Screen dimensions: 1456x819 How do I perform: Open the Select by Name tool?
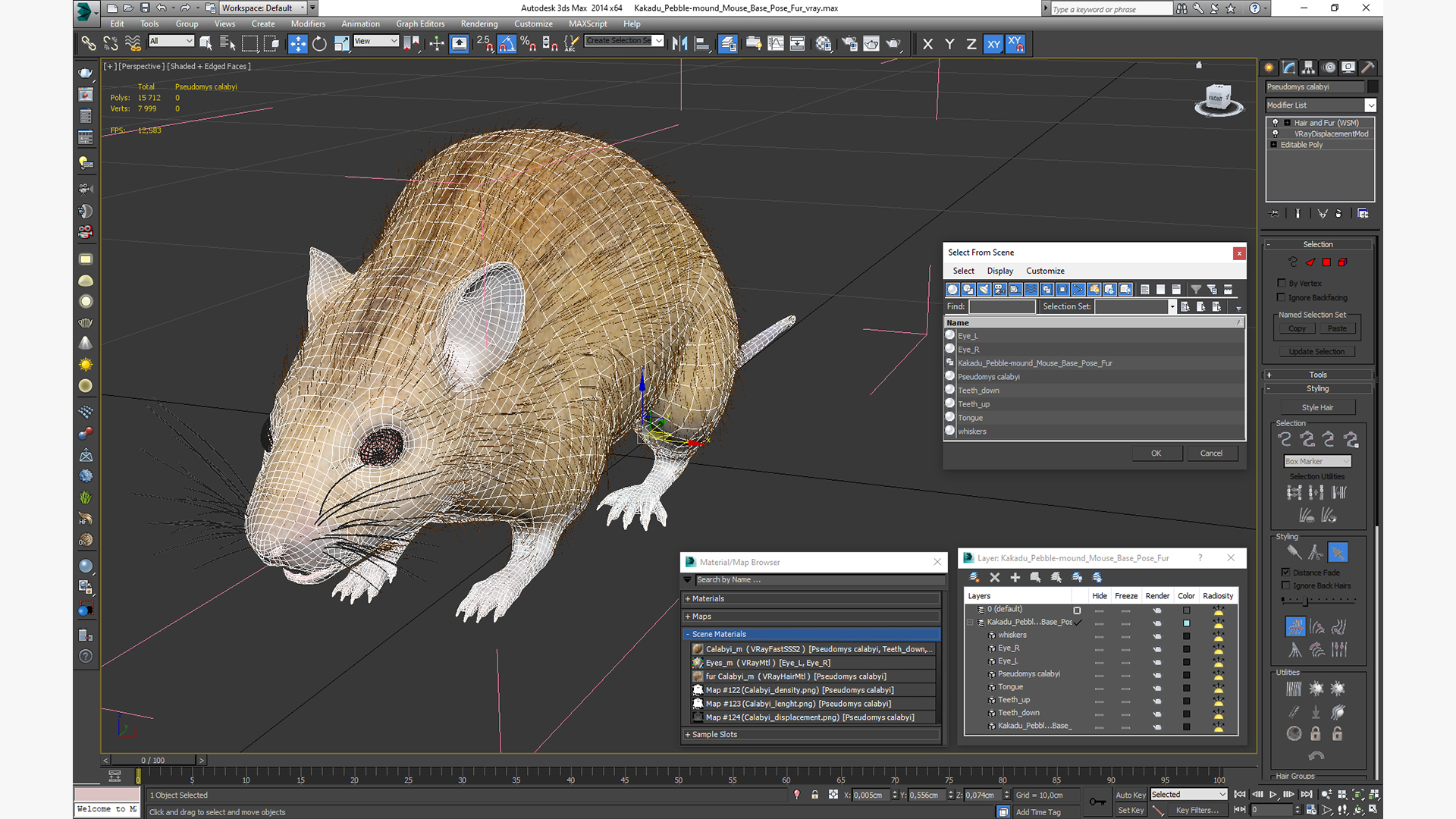click(227, 44)
